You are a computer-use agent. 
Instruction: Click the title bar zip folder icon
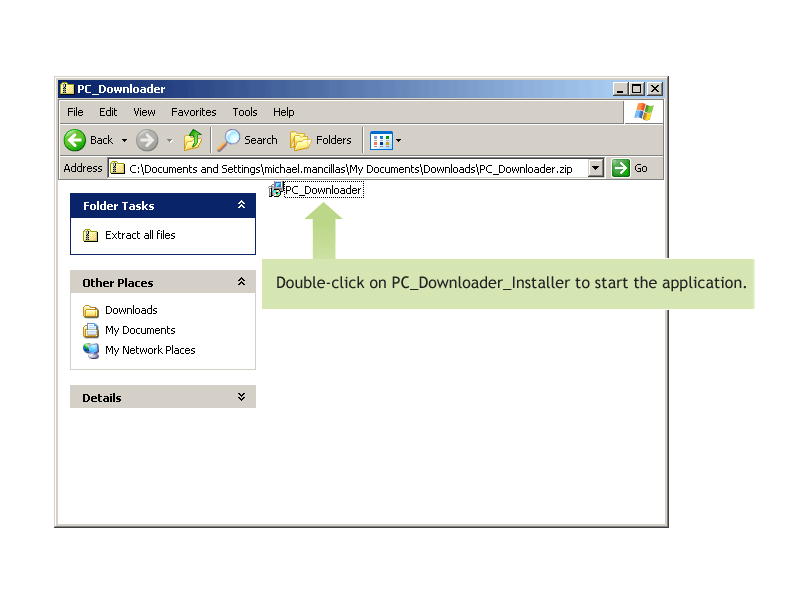pos(67,88)
